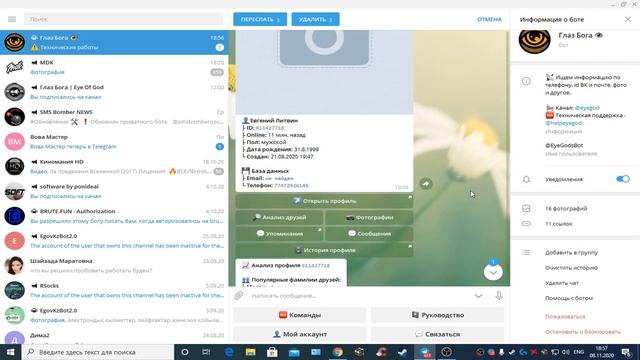Open help with the bot

569,298
